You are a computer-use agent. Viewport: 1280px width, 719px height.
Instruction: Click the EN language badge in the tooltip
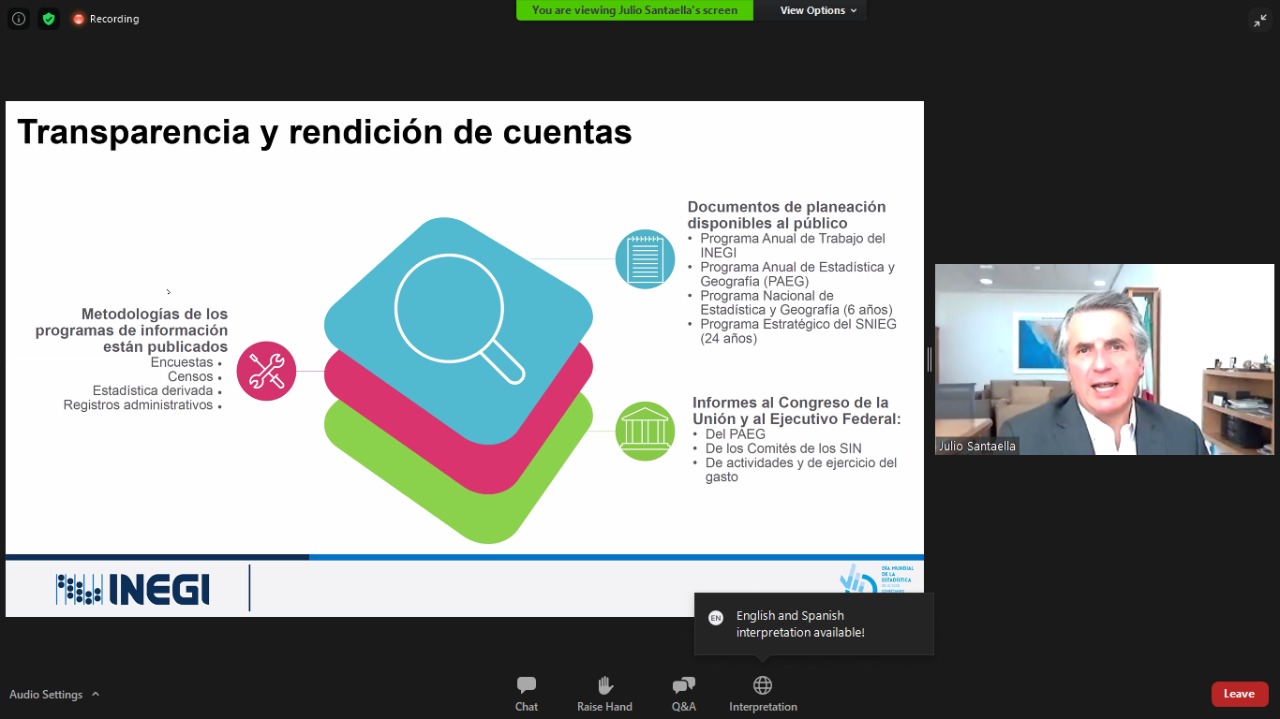click(715, 617)
